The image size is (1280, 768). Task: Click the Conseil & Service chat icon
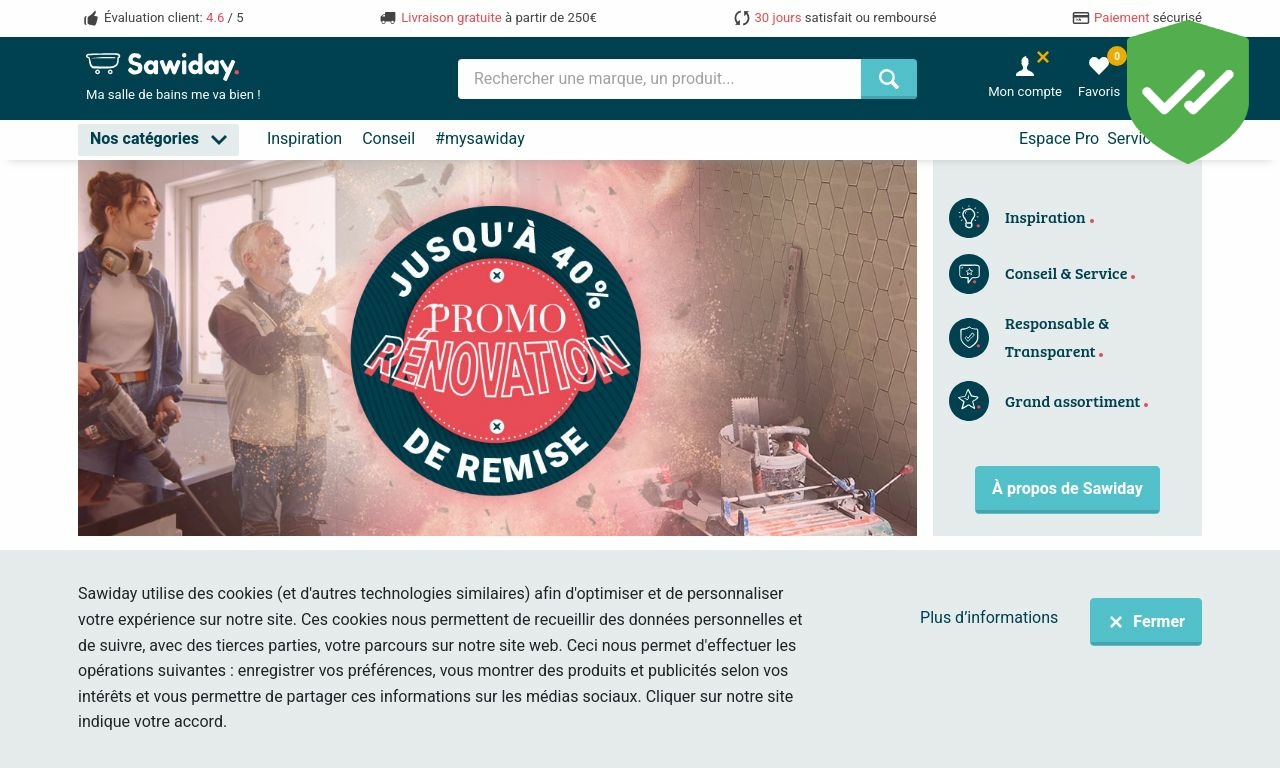point(969,274)
